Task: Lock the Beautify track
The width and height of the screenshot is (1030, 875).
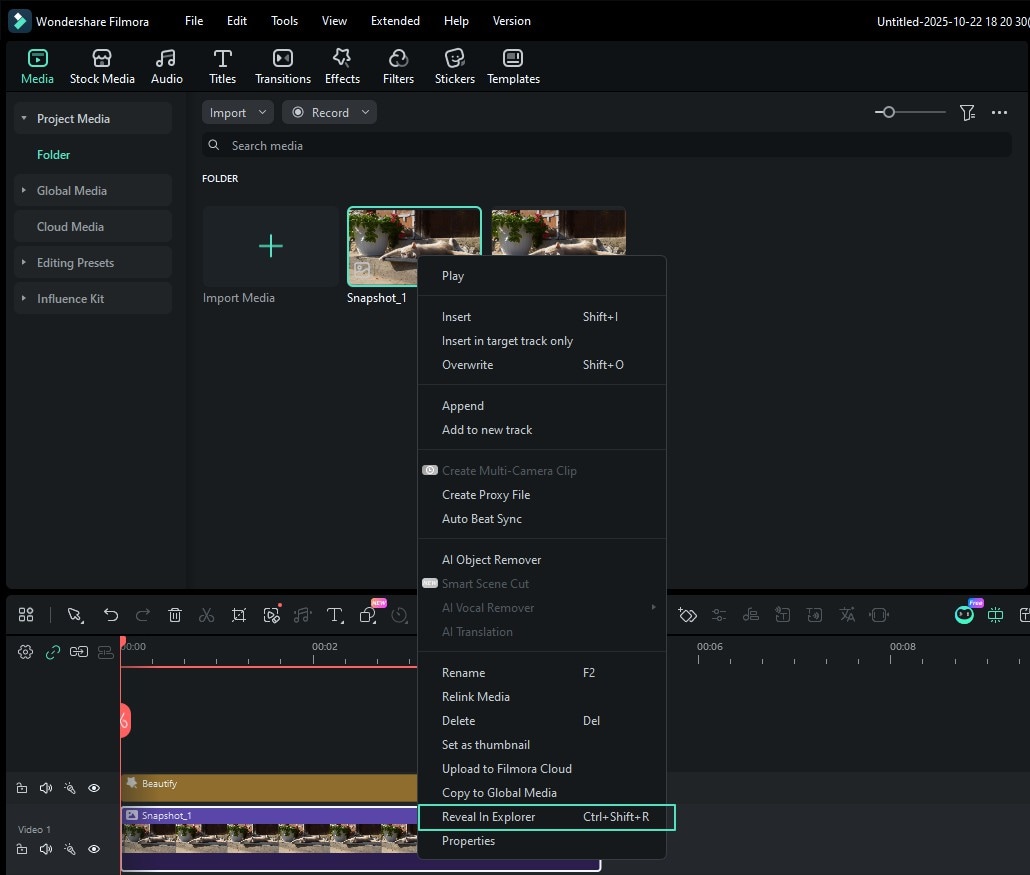Action: [x=22, y=788]
